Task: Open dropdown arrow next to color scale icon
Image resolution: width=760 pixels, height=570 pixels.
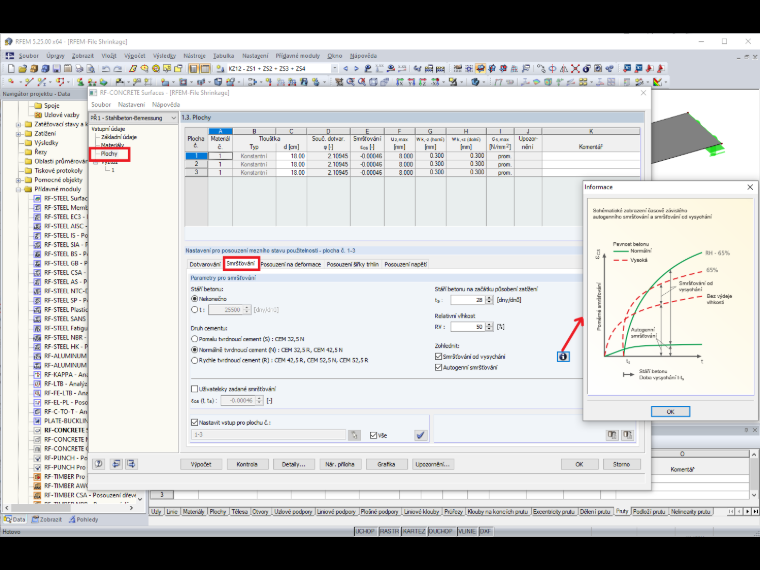Action: (666, 82)
